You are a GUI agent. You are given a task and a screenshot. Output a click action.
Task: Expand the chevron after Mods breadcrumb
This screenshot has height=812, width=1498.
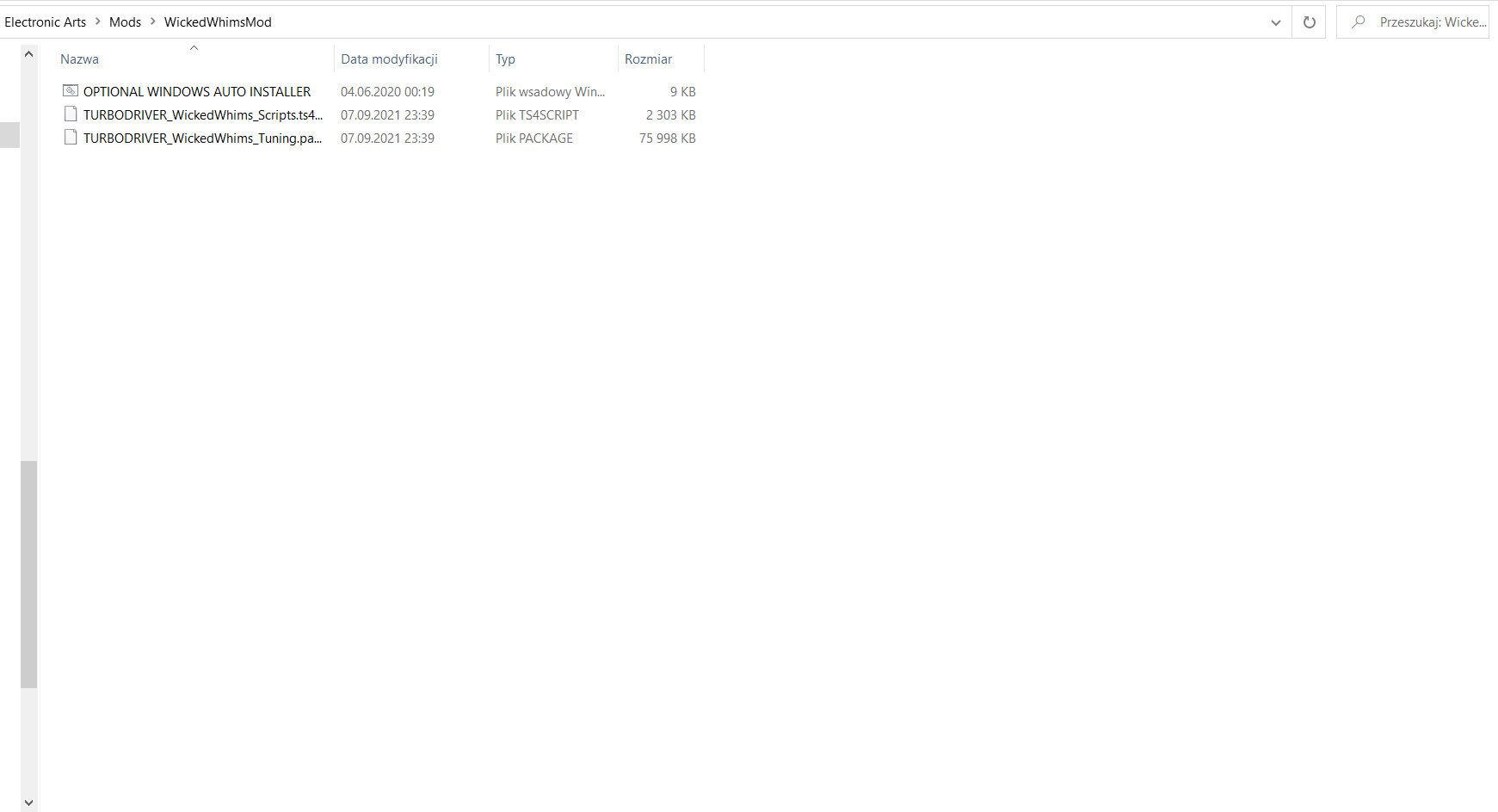(x=153, y=22)
